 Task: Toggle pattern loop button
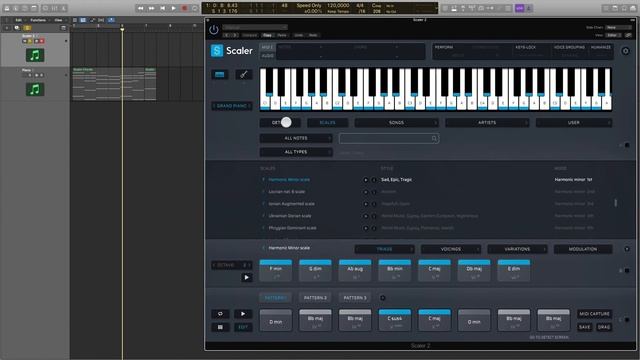(x=220, y=314)
